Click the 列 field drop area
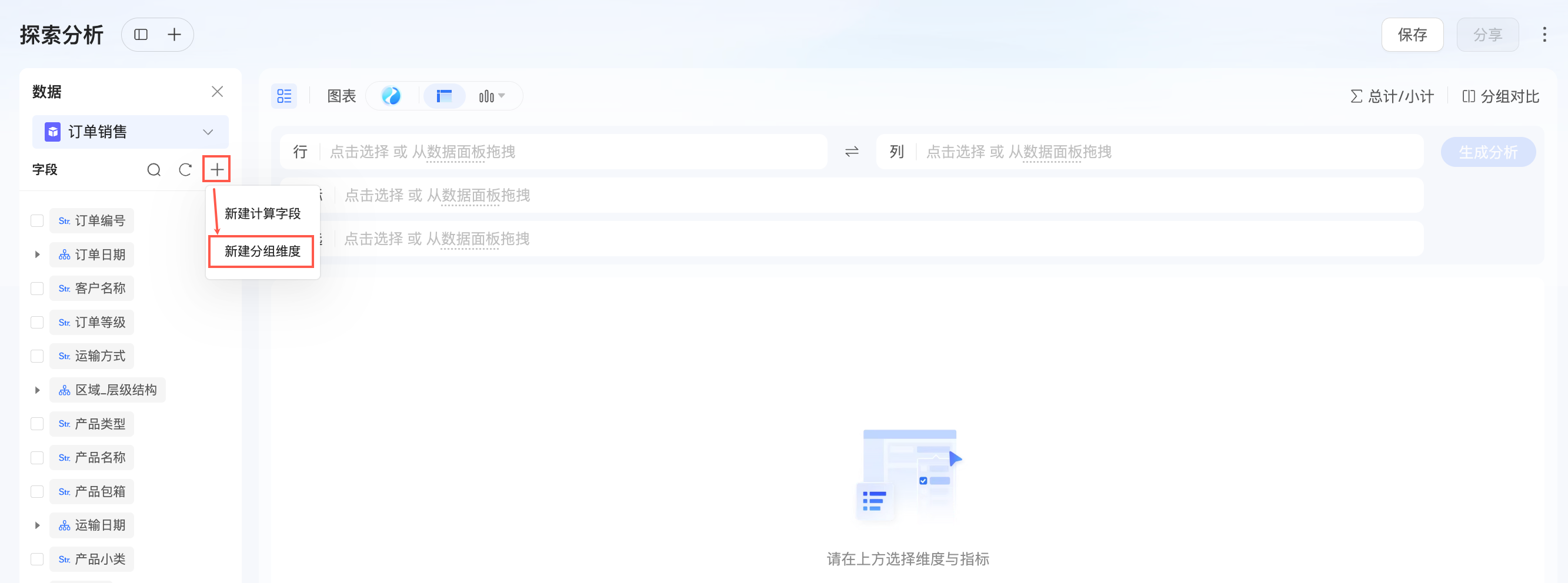 coord(1150,152)
